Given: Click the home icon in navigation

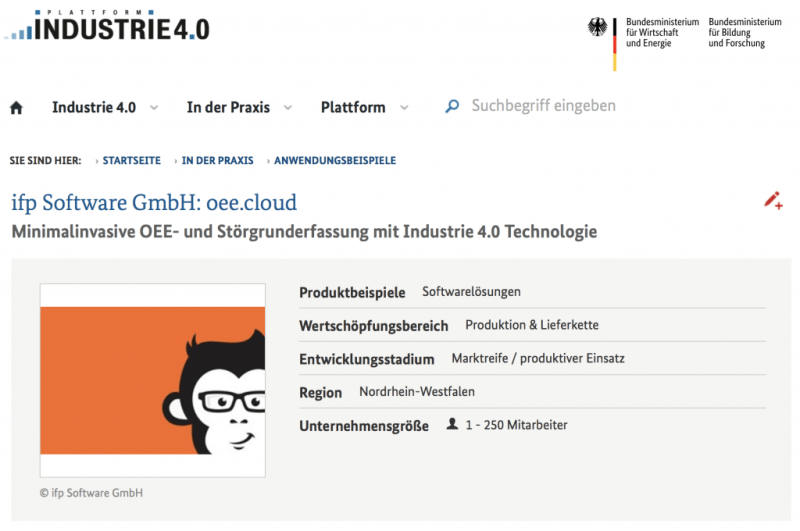Looking at the screenshot, I should click(16, 108).
